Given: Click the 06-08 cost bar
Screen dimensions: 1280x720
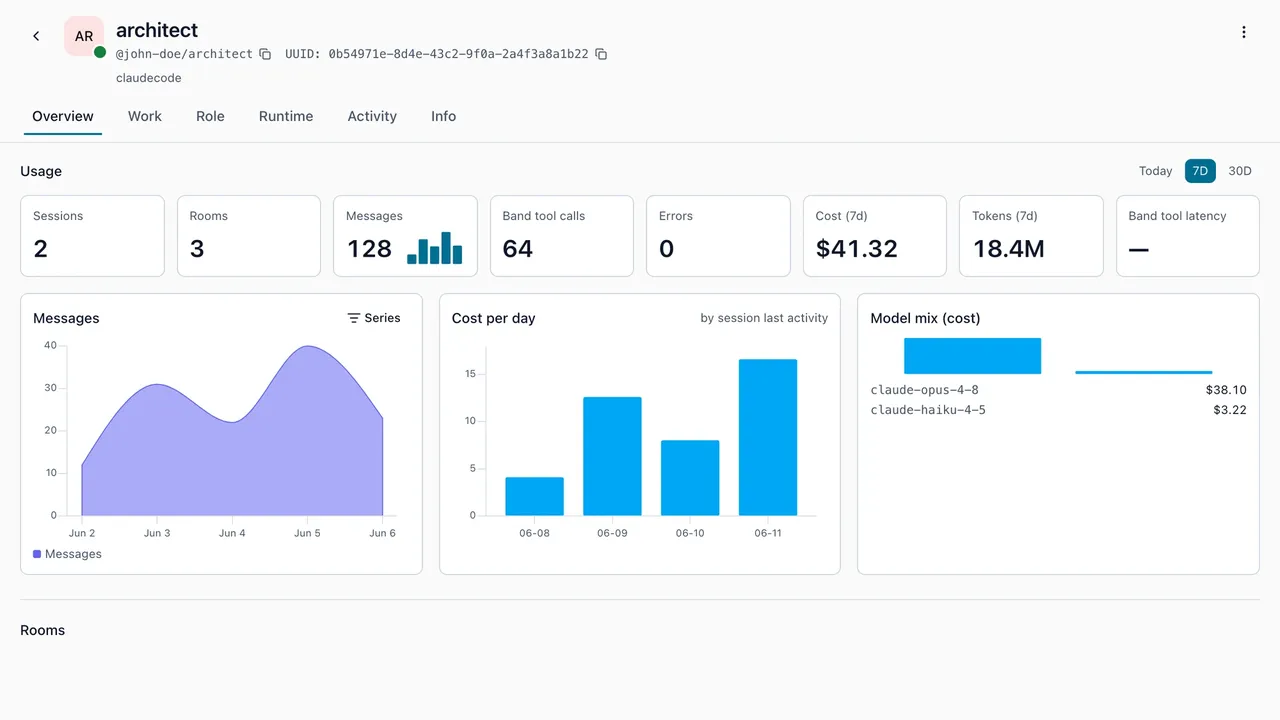Looking at the screenshot, I should click(534, 496).
